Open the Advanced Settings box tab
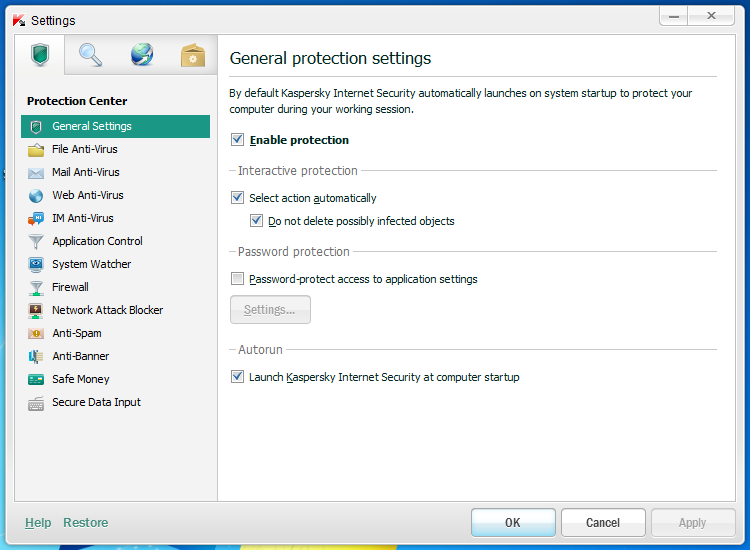Image resolution: width=750 pixels, height=550 pixels. pos(193,55)
